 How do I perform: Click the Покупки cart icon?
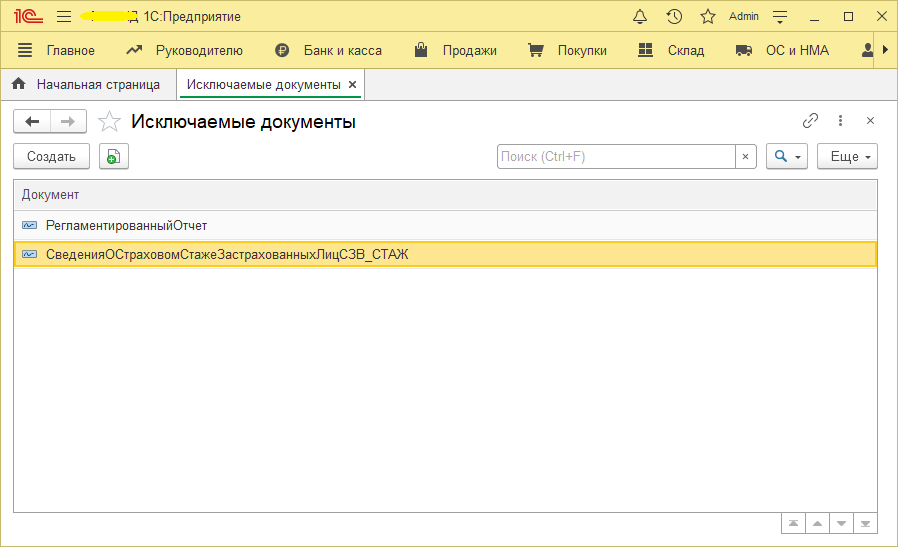click(x=535, y=50)
